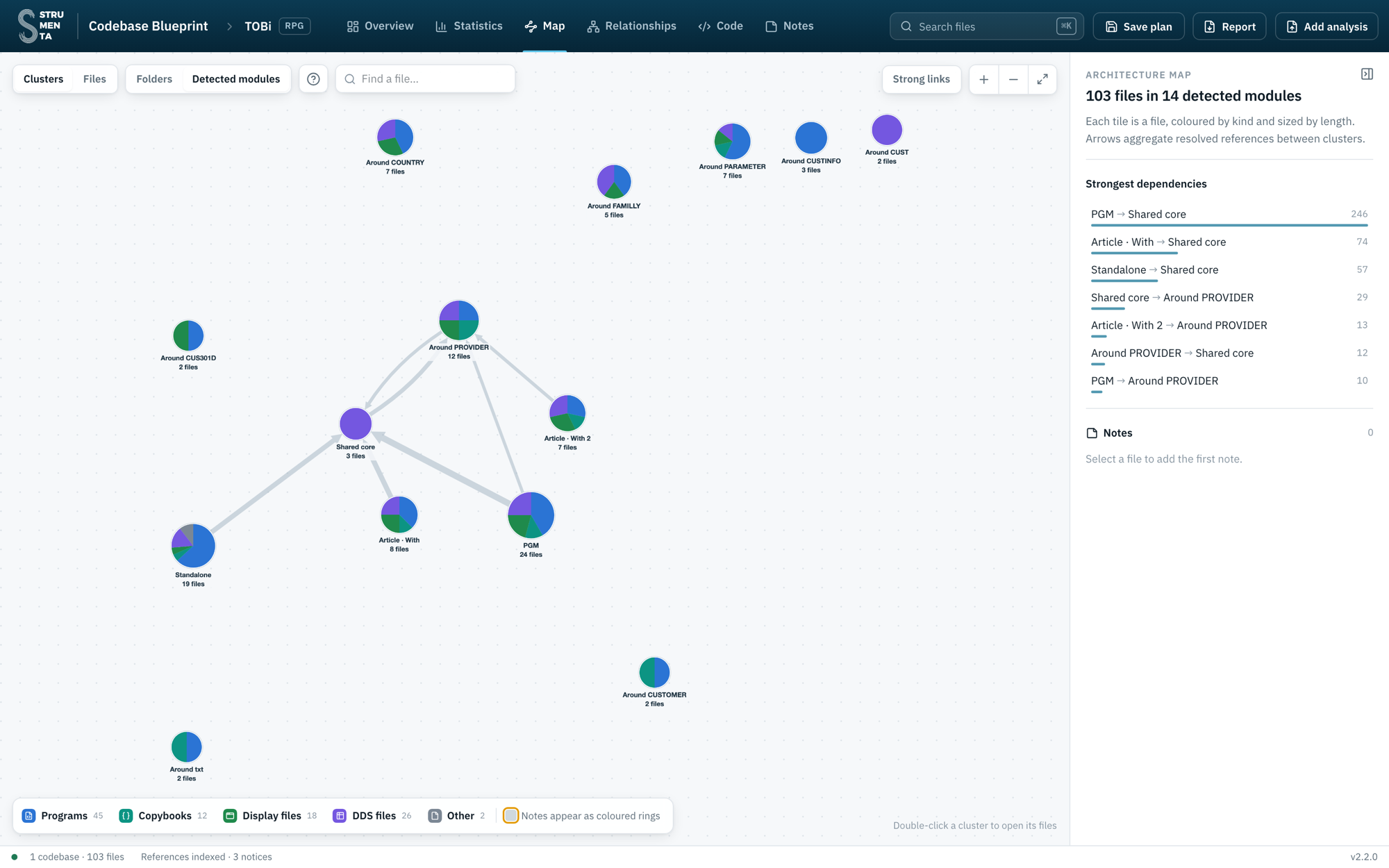The height and width of the screenshot is (868, 1389).
Task: Zoom out with the minus icon
Action: click(x=1013, y=79)
